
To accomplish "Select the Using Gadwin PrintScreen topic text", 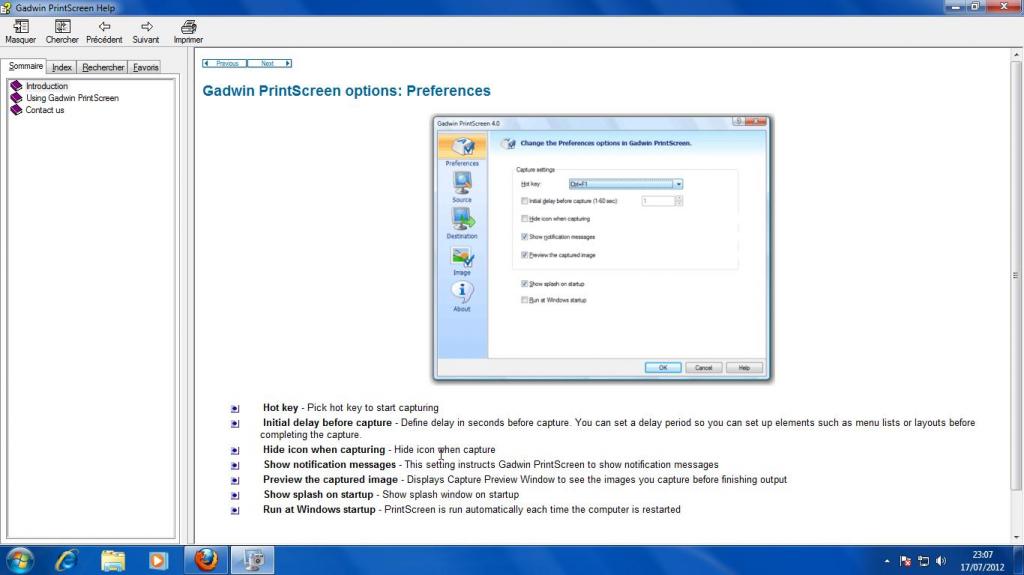I will pyautogui.click(x=72, y=98).
